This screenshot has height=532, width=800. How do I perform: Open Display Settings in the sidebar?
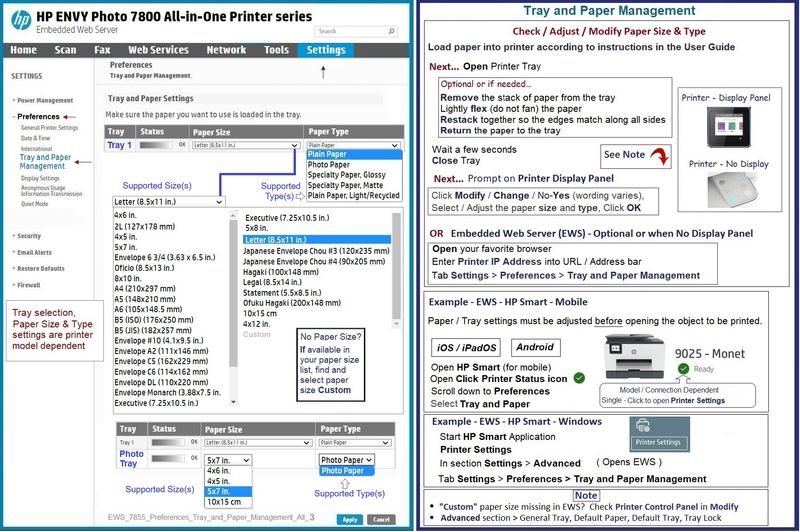(40, 178)
